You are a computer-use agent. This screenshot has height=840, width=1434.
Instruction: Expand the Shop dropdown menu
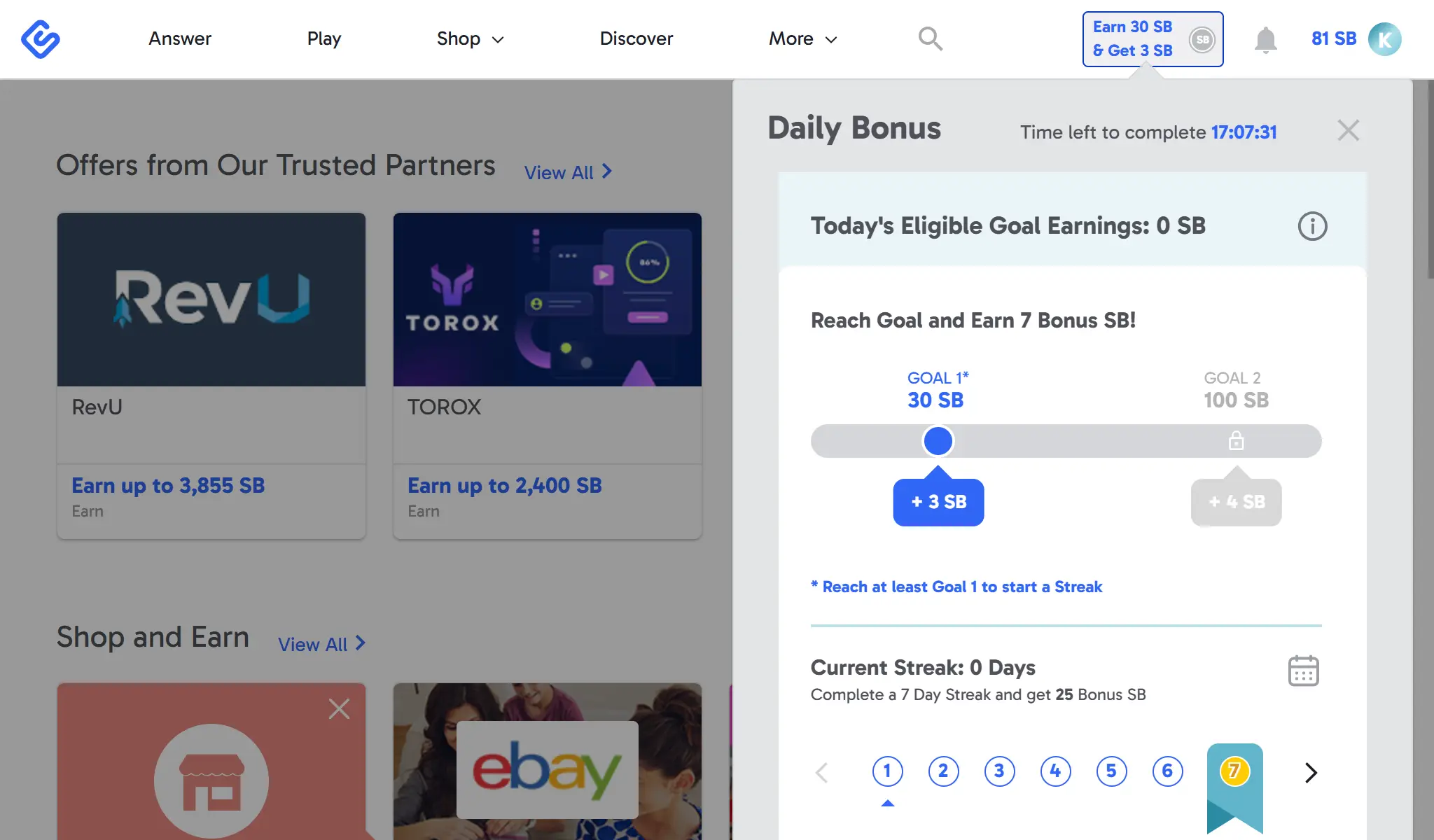click(470, 39)
